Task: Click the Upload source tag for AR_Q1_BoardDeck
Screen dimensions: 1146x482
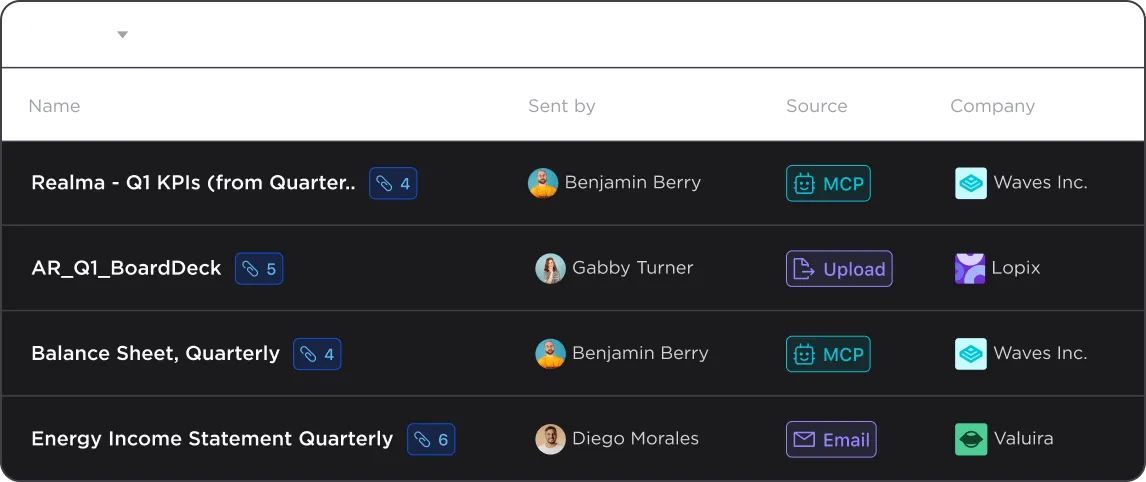Action: [839, 269]
